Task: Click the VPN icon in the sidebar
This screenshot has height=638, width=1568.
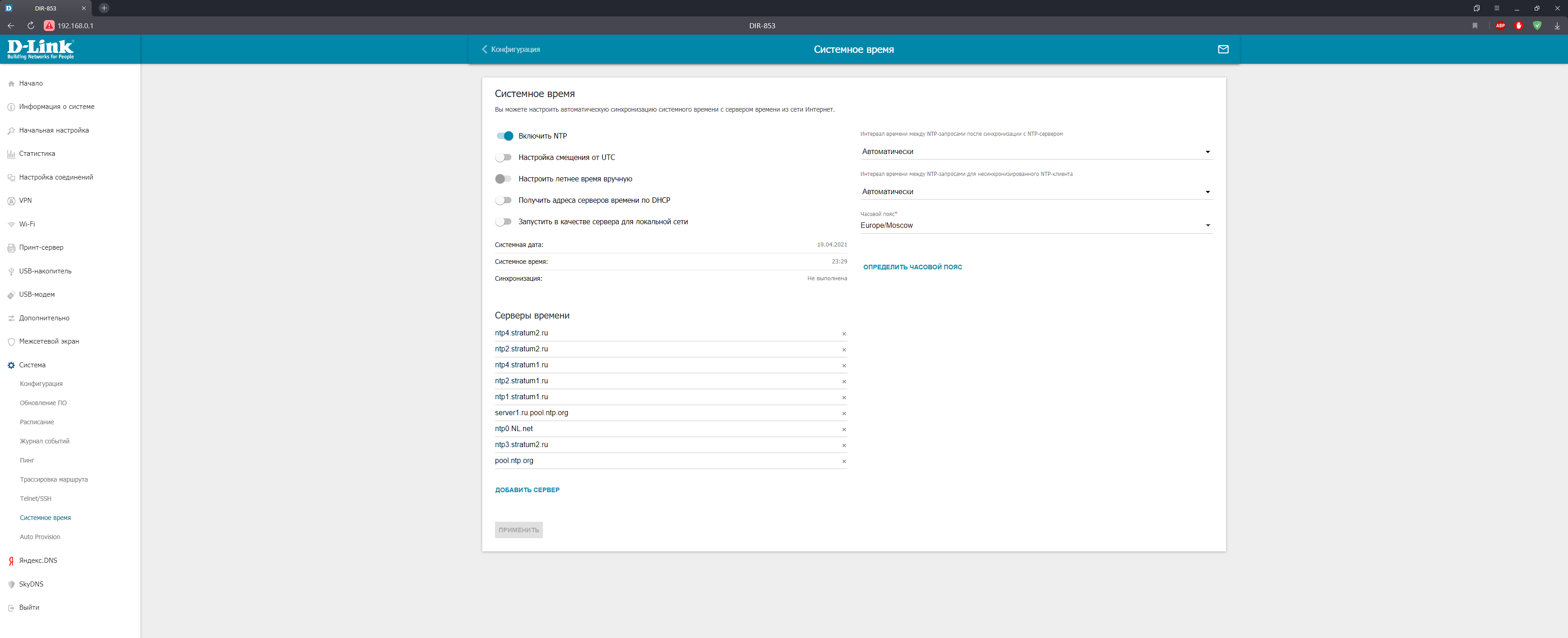Action: pos(11,201)
